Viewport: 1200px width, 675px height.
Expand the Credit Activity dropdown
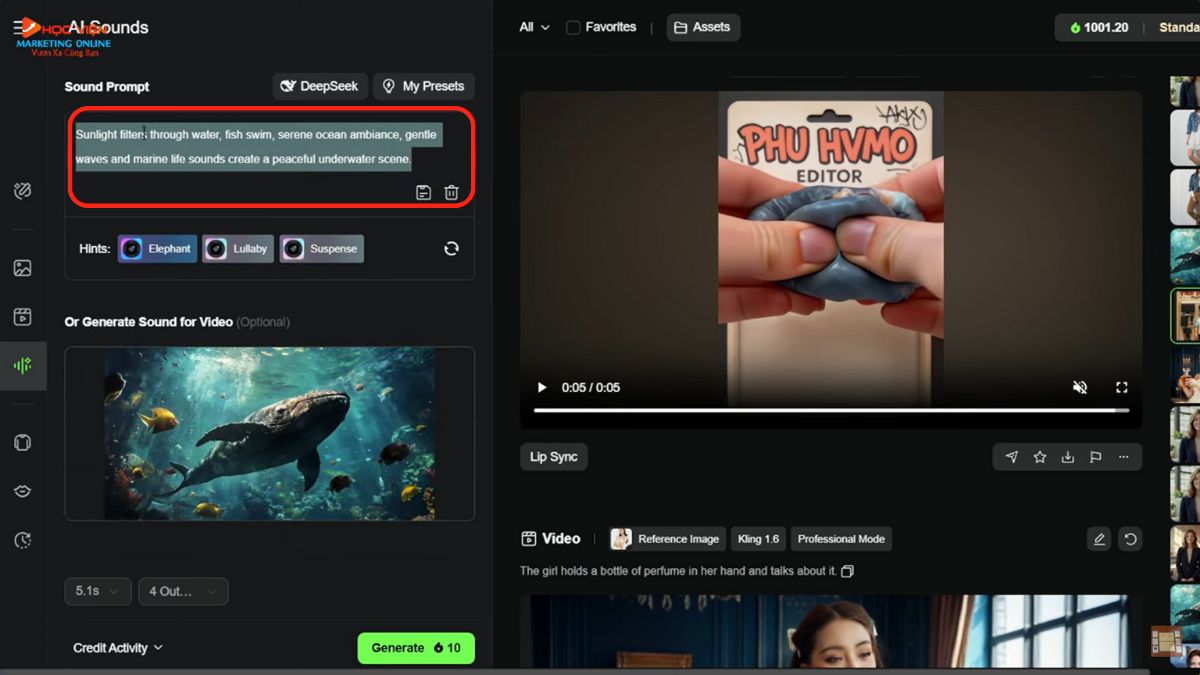(118, 648)
